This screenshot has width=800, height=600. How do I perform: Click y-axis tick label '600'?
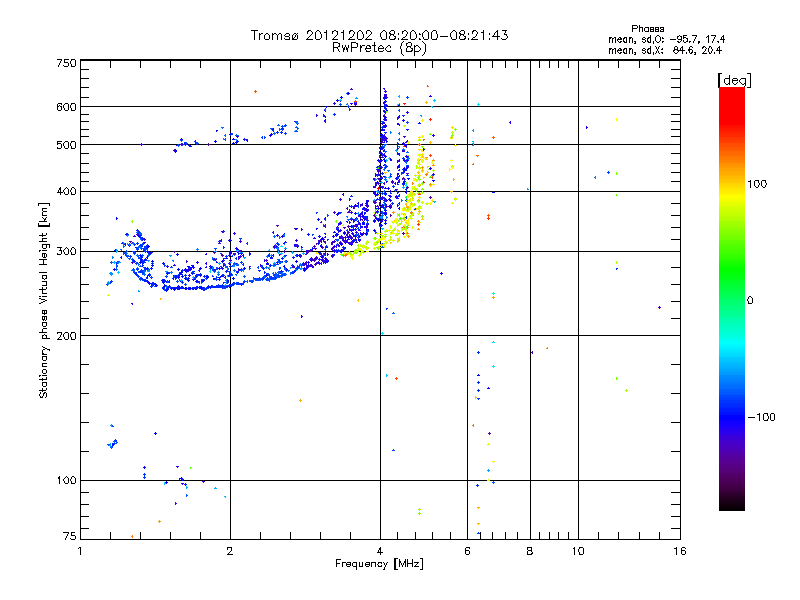[x=67, y=107]
